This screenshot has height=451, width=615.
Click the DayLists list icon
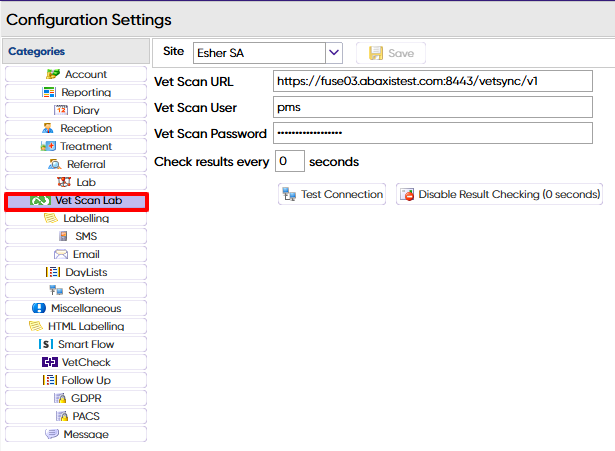pos(53,272)
